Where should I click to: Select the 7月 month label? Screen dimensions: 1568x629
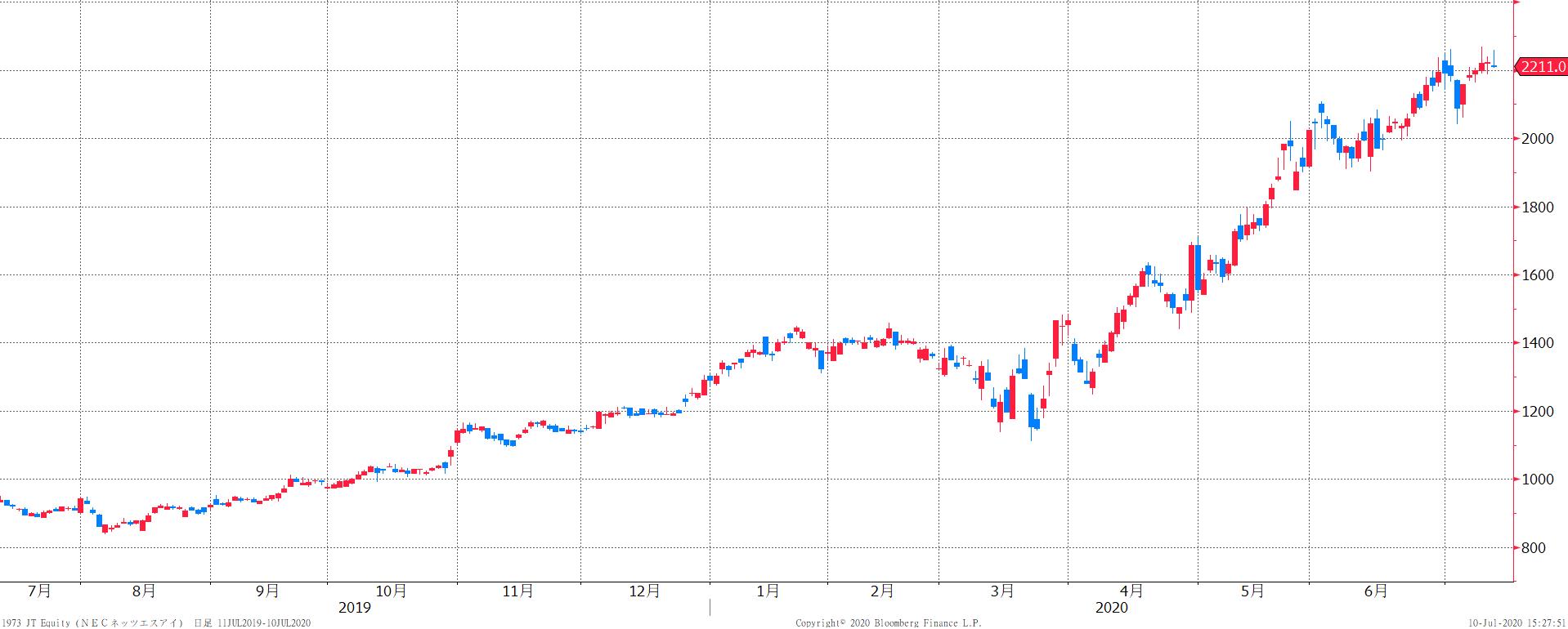click(39, 591)
